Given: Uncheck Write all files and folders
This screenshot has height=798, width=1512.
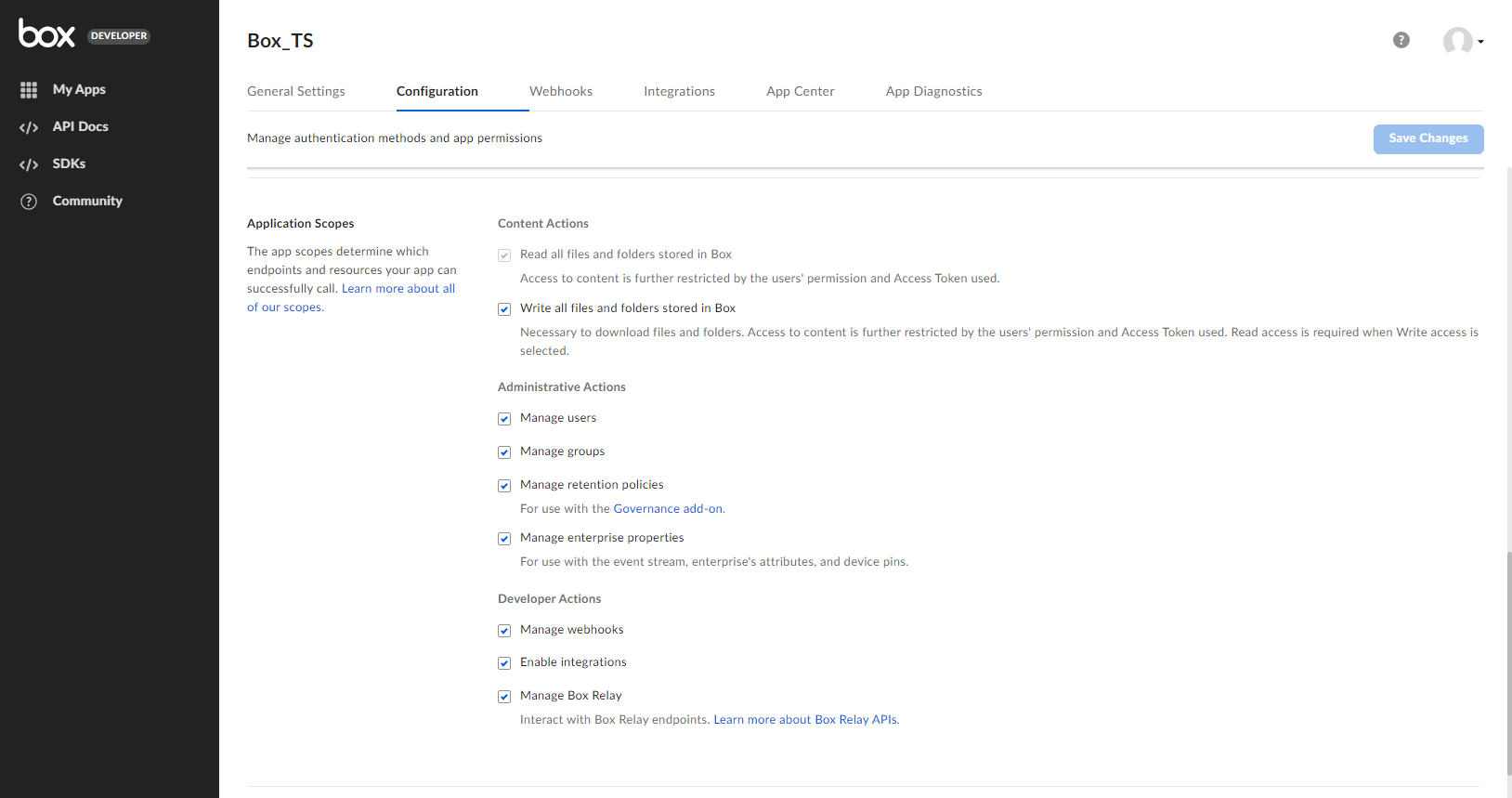Looking at the screenshot, I should pyautogui.click(x=504, y=309).
